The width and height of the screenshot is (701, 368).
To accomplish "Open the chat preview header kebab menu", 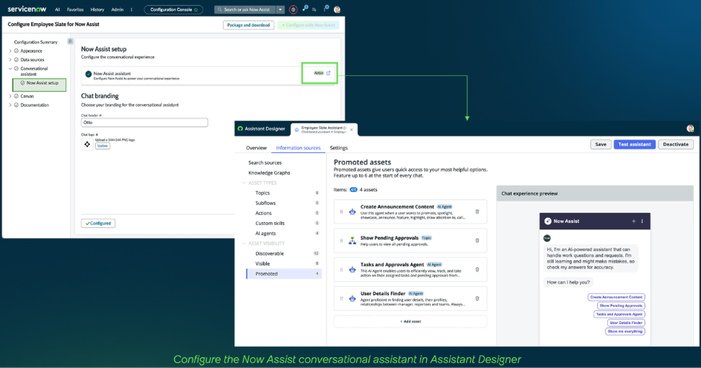I will 642,221.
